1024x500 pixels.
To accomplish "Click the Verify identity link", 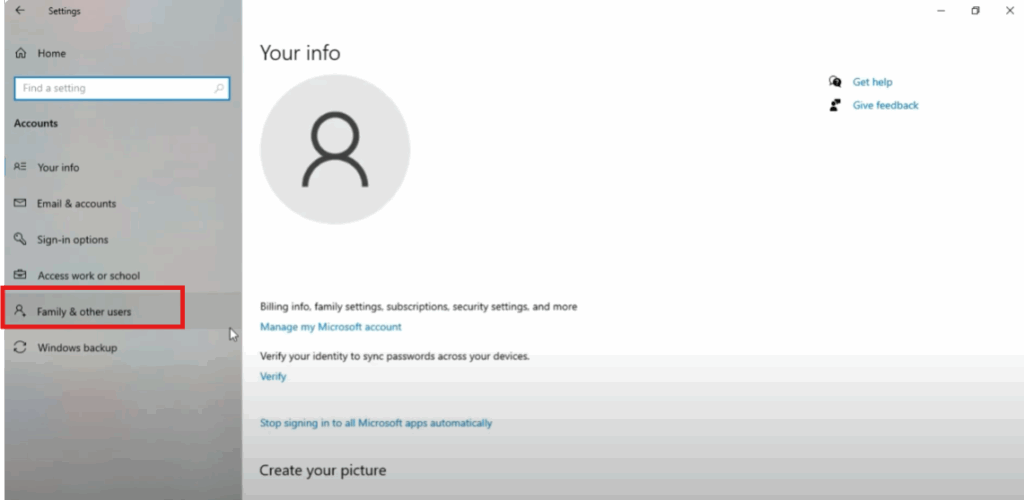I will (273, 376).
